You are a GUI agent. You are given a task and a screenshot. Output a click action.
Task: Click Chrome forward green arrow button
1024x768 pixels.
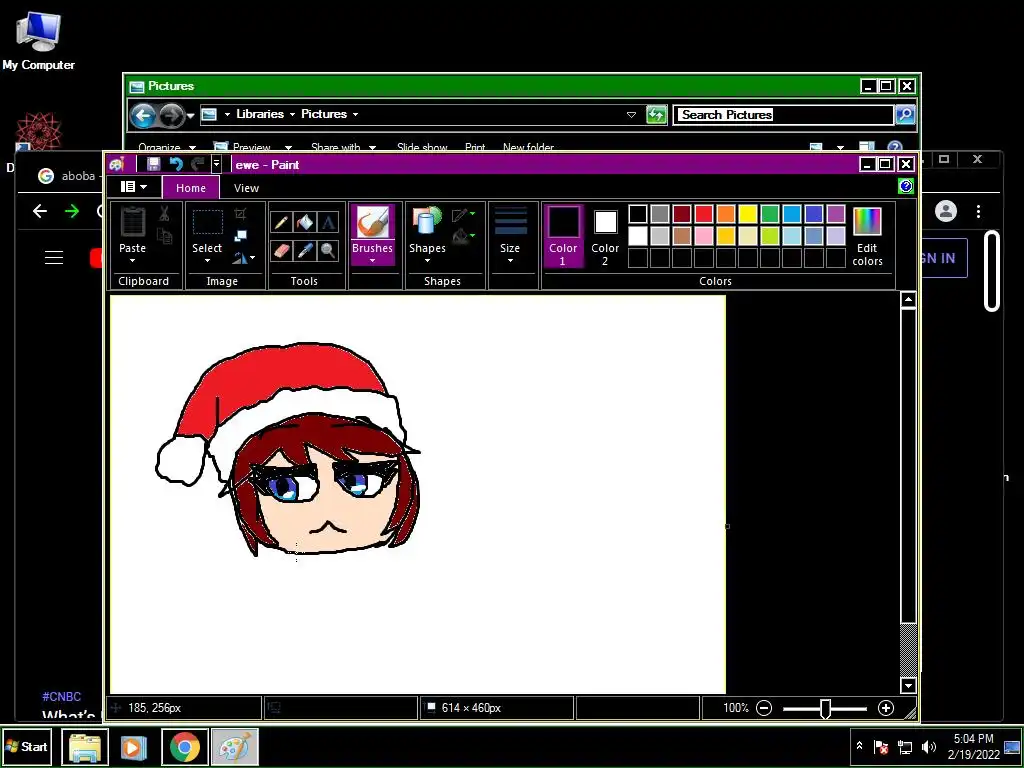coord(72,211)
